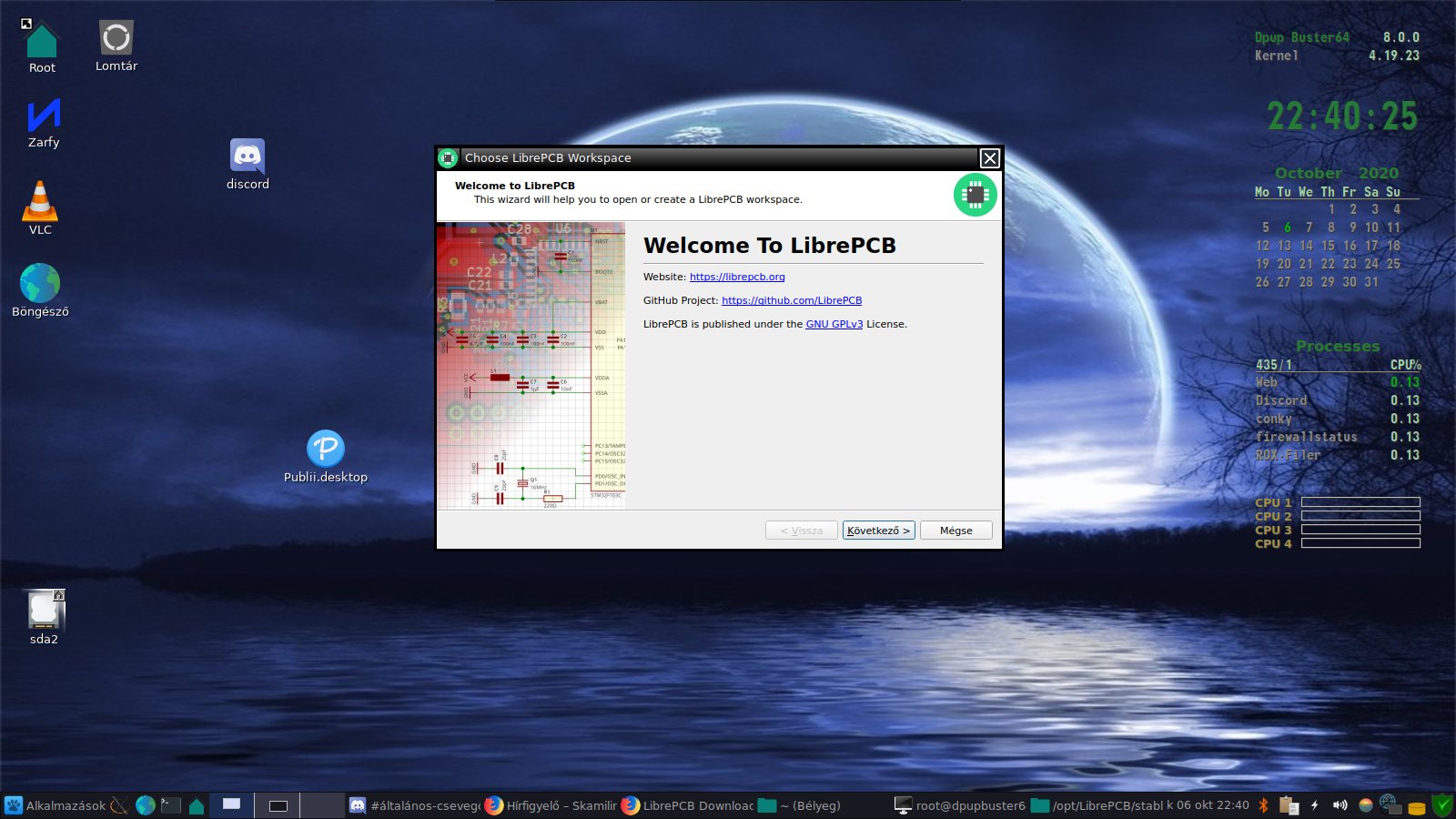Open the sda2 drive icon
This screenshot has height=819, width=1456.
tap(44, 617)
